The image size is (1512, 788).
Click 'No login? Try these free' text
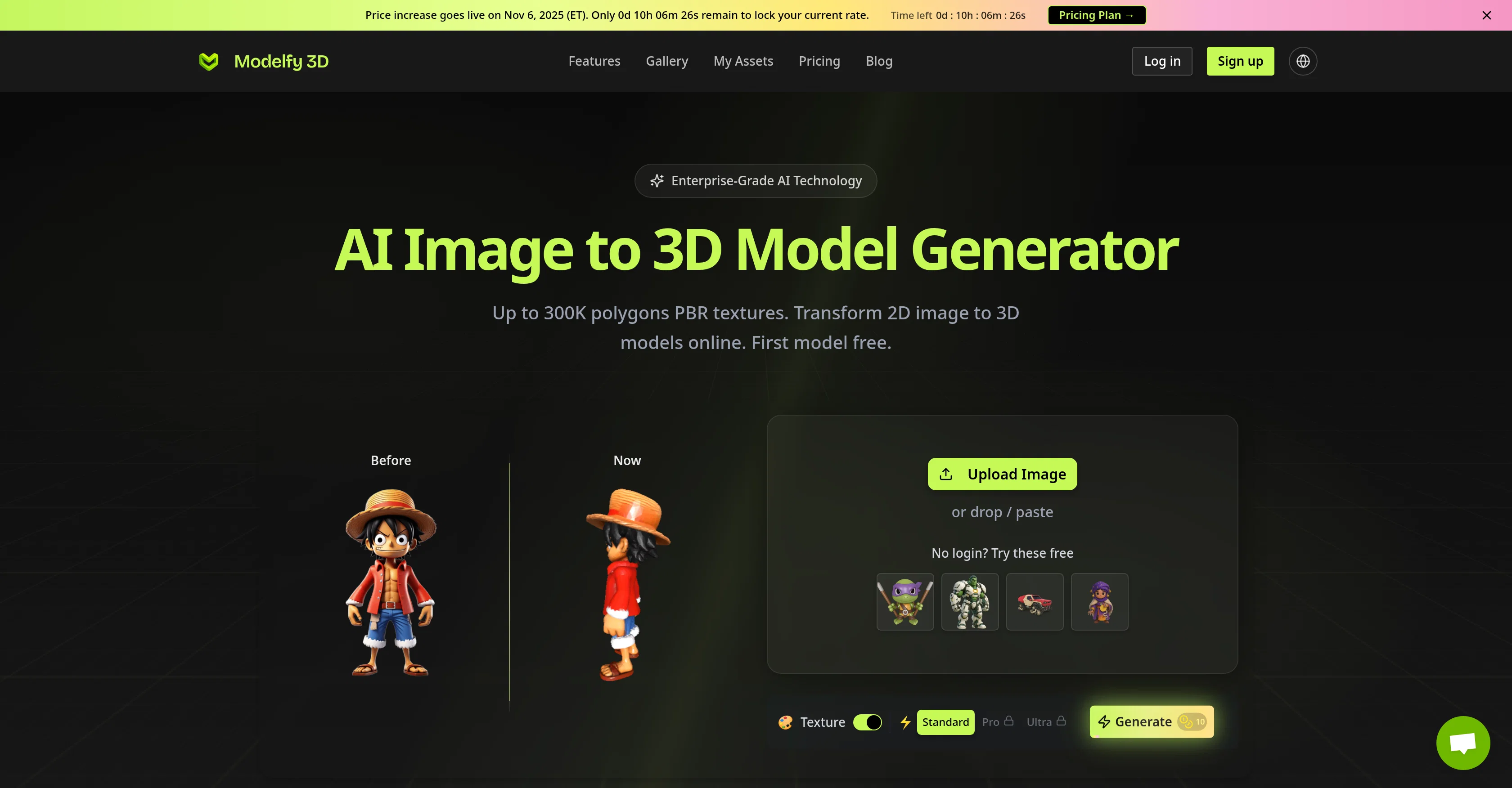coord(1002,553)
